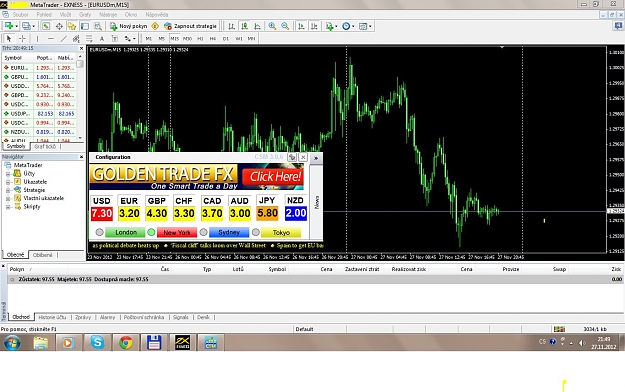Click the yellow coin icon beside Nový pokyn
The width and height of the screenshot is (625, 392).
[x=155, y=26]
